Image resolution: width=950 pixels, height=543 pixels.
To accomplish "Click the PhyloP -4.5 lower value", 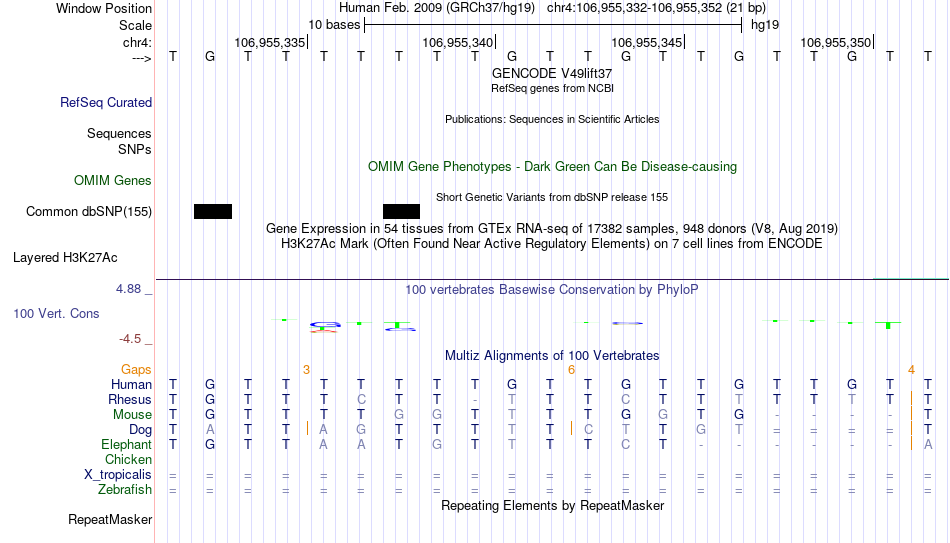I will pos(130,339).
